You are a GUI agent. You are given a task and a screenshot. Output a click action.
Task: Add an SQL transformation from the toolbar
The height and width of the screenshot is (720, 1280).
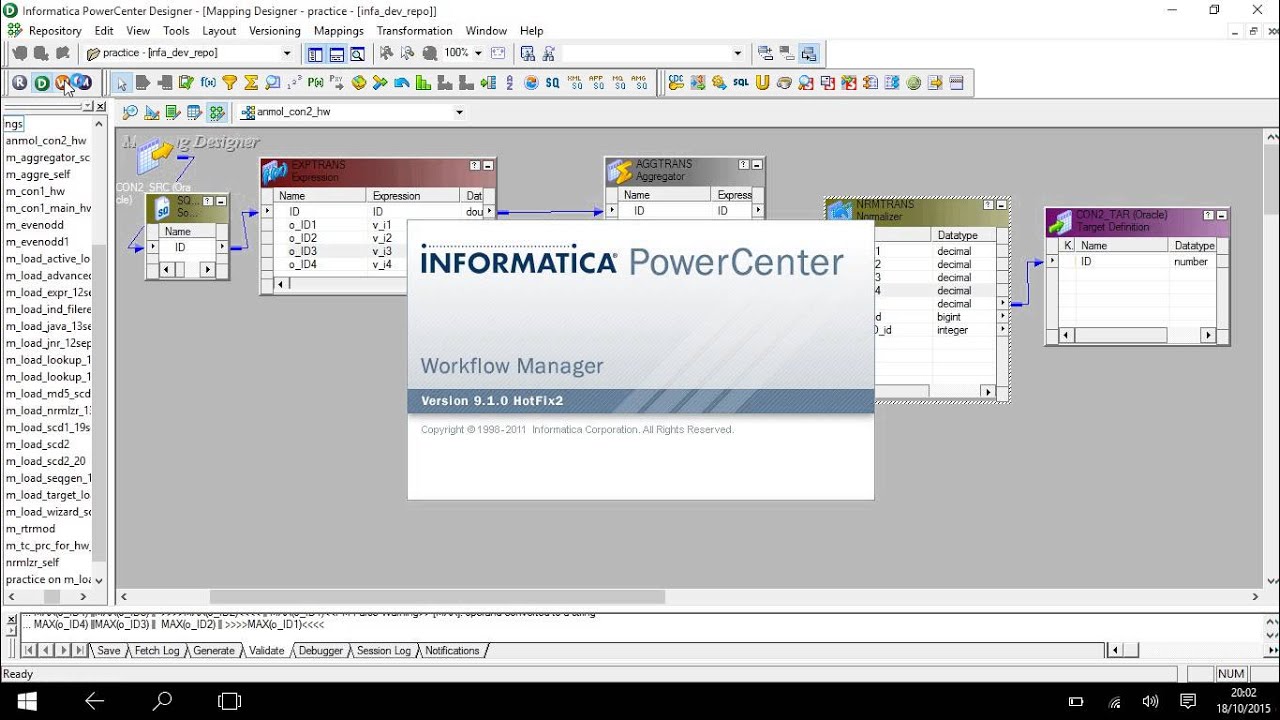(x=741, y=83)
